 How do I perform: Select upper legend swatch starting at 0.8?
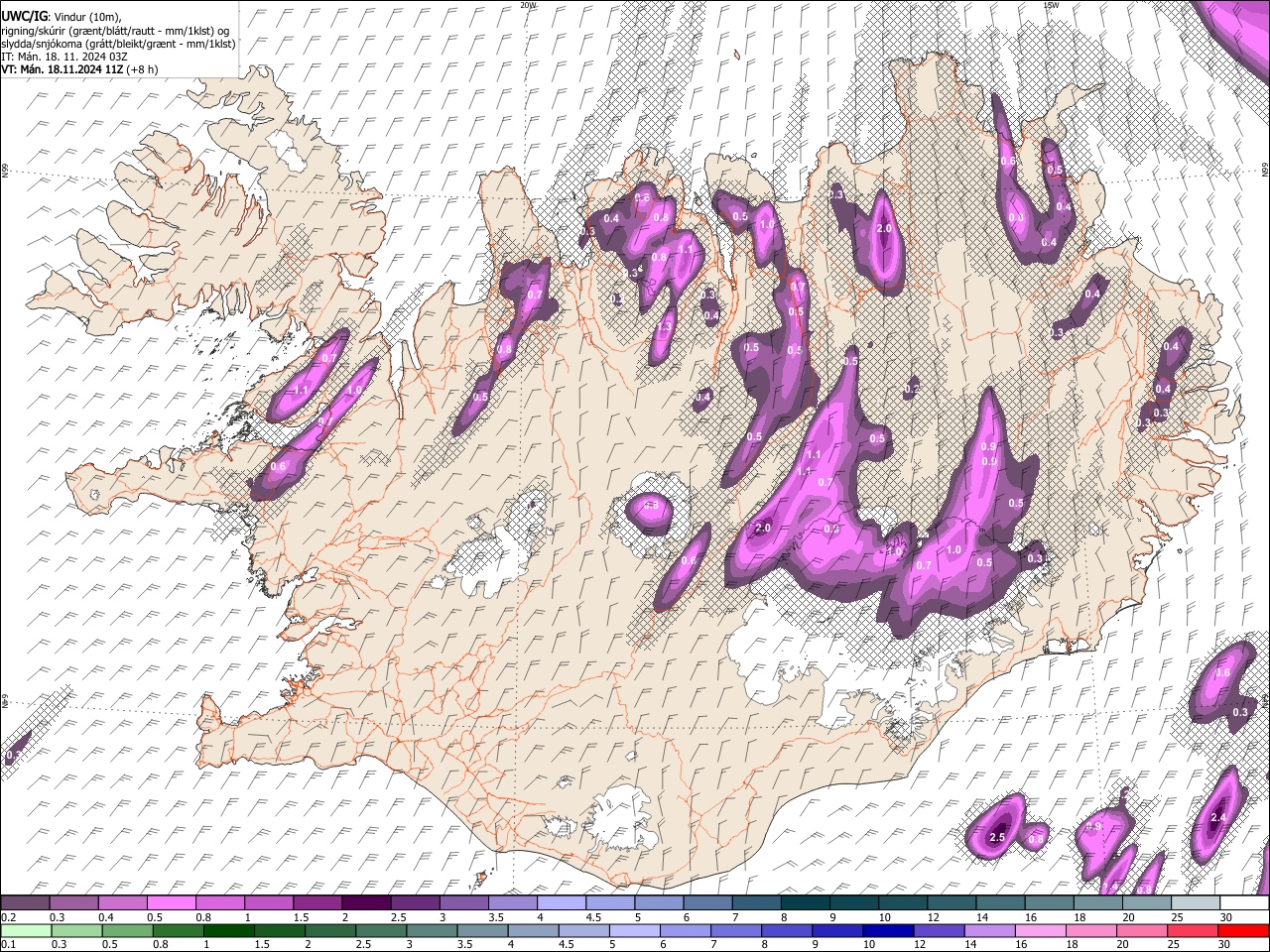pos(219,903)
